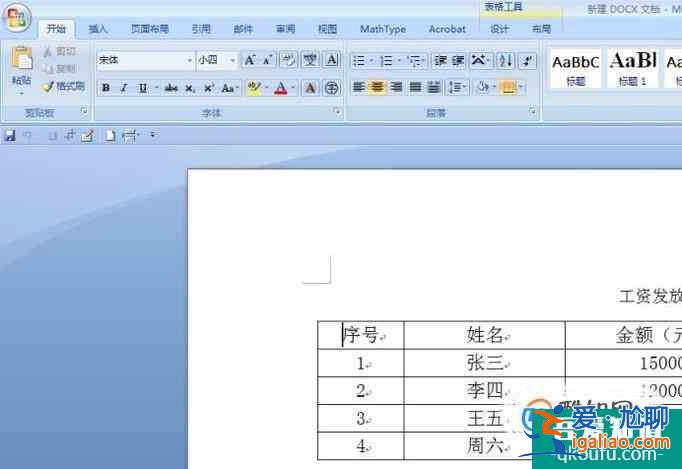Click Save in Quick Access Toolbar
The height and width of the screenshot is (469, 682).
click(10, 136)
